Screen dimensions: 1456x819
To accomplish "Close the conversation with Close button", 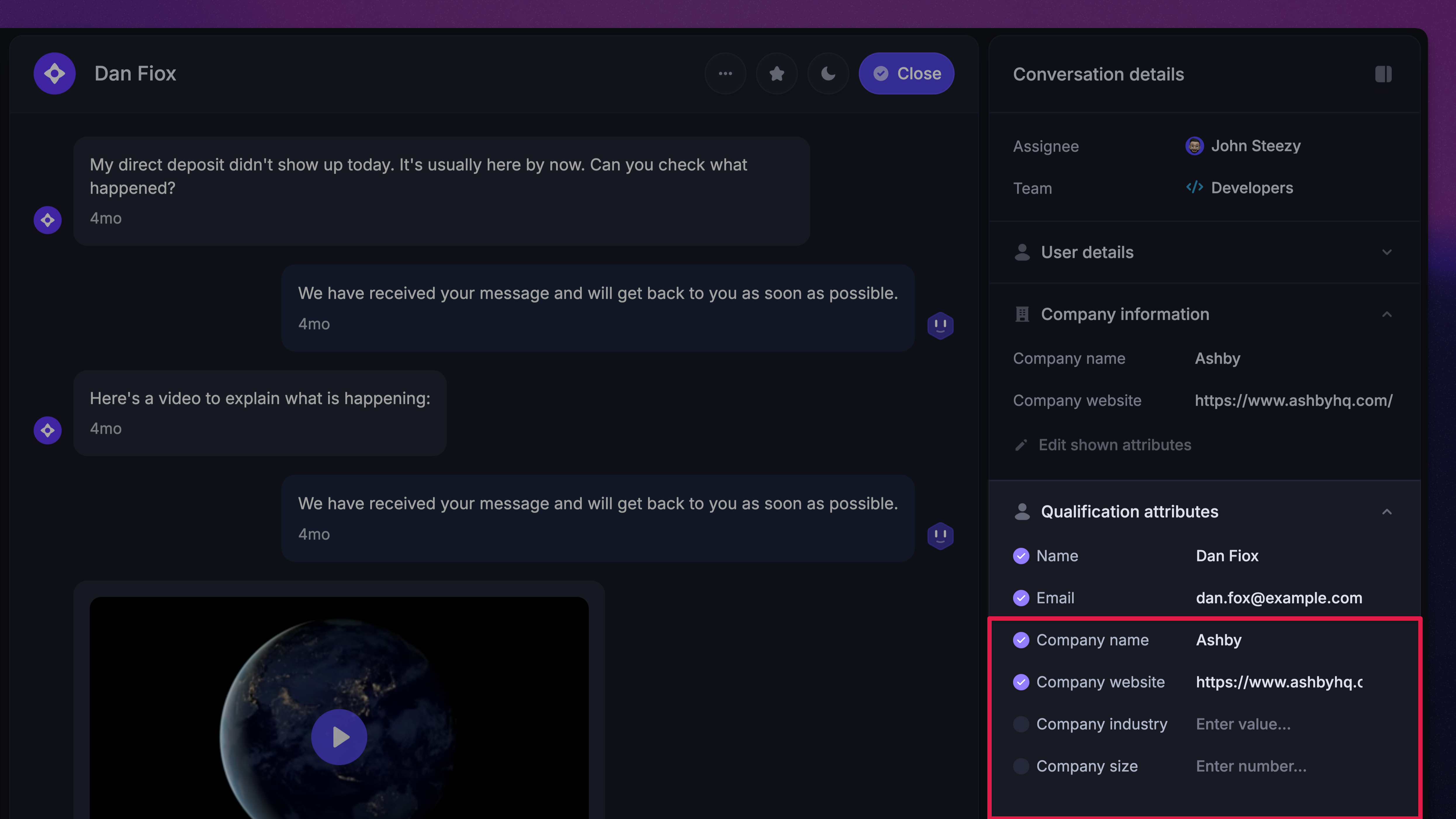I will 906,73.
